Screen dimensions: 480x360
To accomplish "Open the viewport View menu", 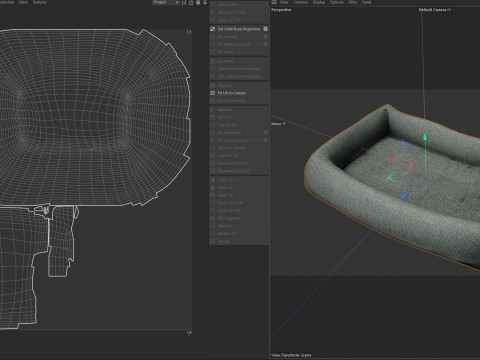I will (284, 2).
